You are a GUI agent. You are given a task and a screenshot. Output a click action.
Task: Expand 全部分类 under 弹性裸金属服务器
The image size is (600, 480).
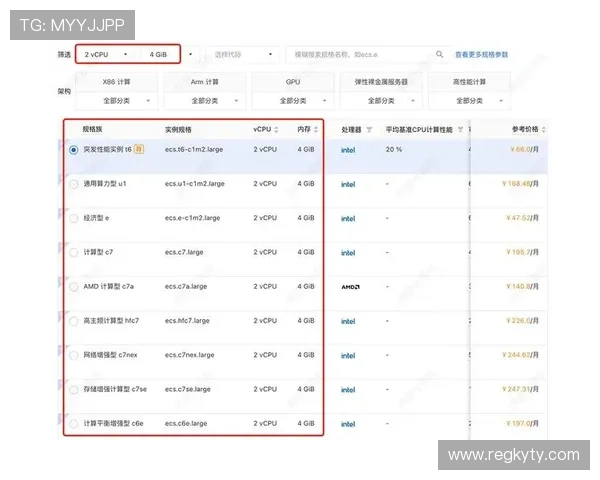[381, 101]
